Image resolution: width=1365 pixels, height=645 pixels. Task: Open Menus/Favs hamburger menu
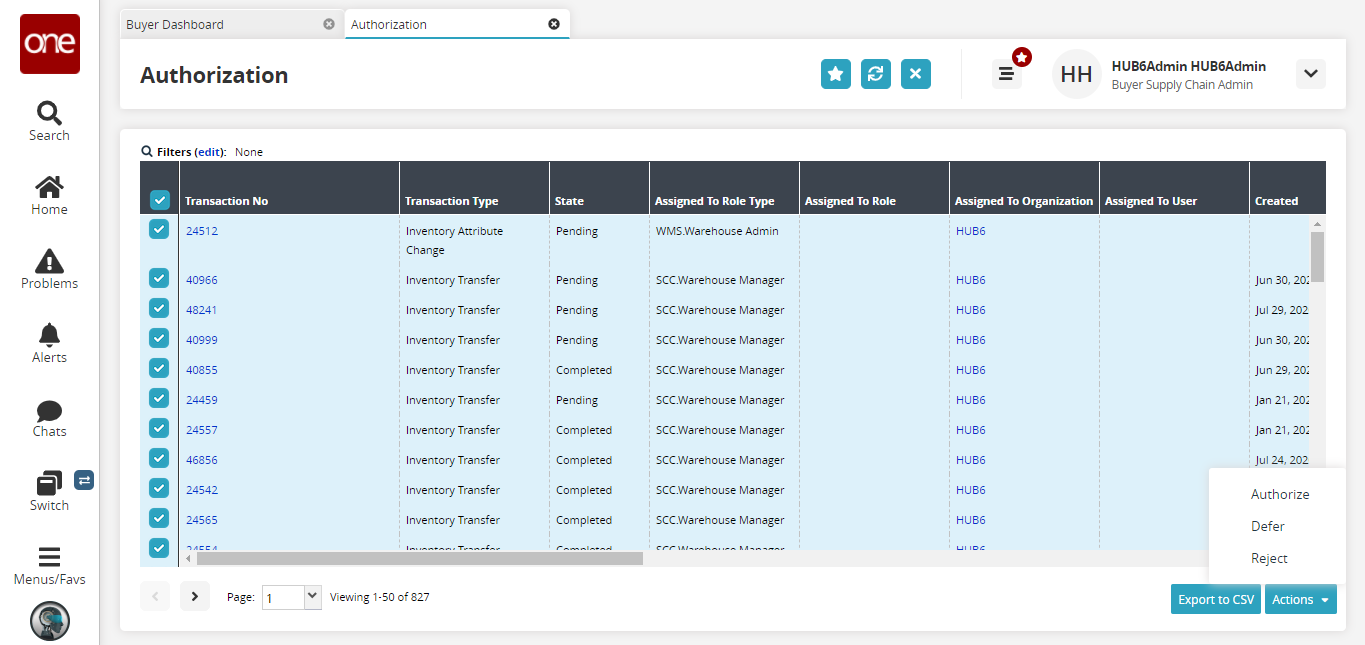click(x=49, y=557)
